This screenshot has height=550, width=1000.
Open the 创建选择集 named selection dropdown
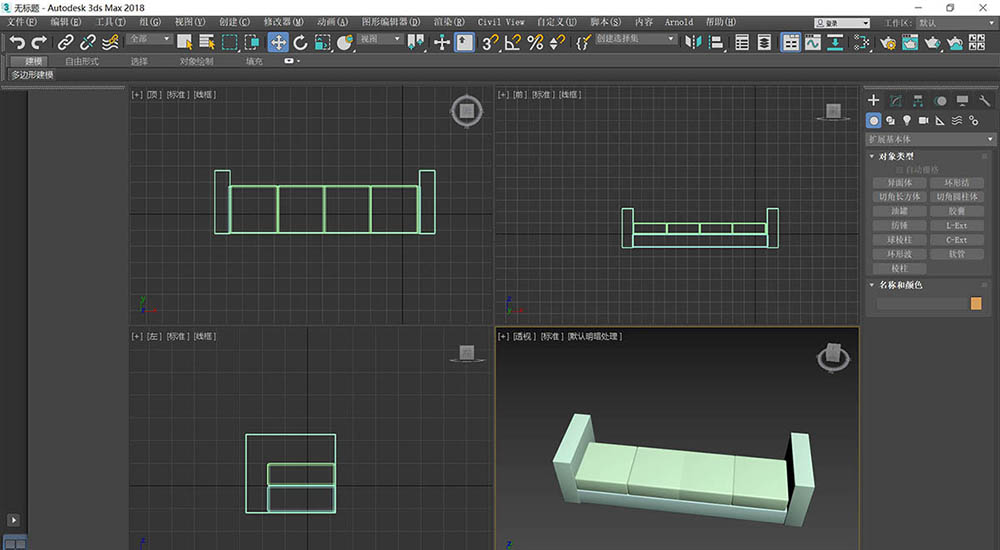pos(637,39)
